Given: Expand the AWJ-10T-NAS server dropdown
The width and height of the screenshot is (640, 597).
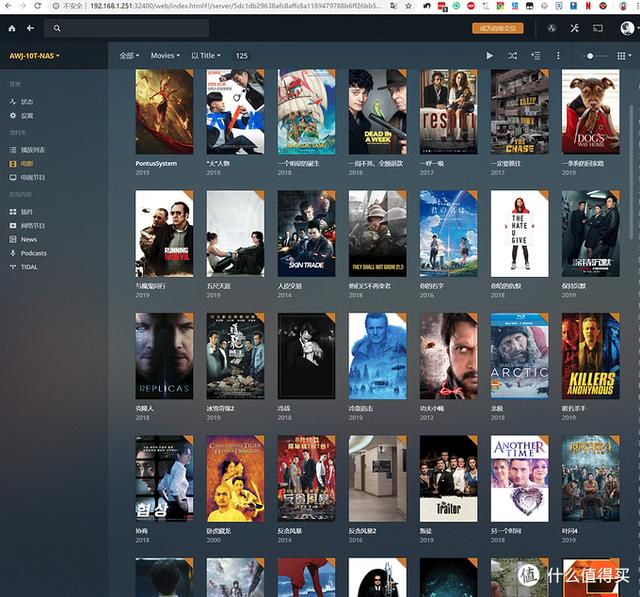Looking at the screenshot, I should pos(34,56).
